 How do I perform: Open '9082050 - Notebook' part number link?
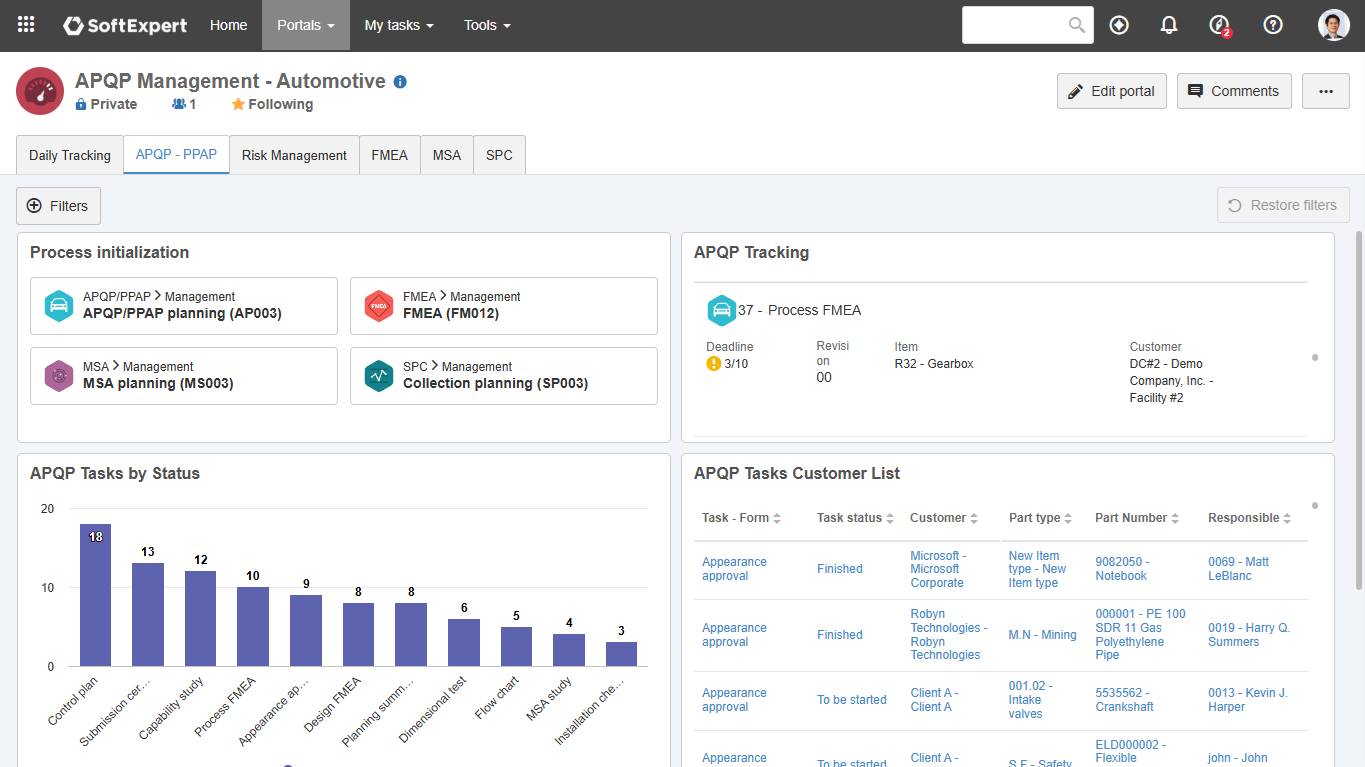coord(1122,569)
